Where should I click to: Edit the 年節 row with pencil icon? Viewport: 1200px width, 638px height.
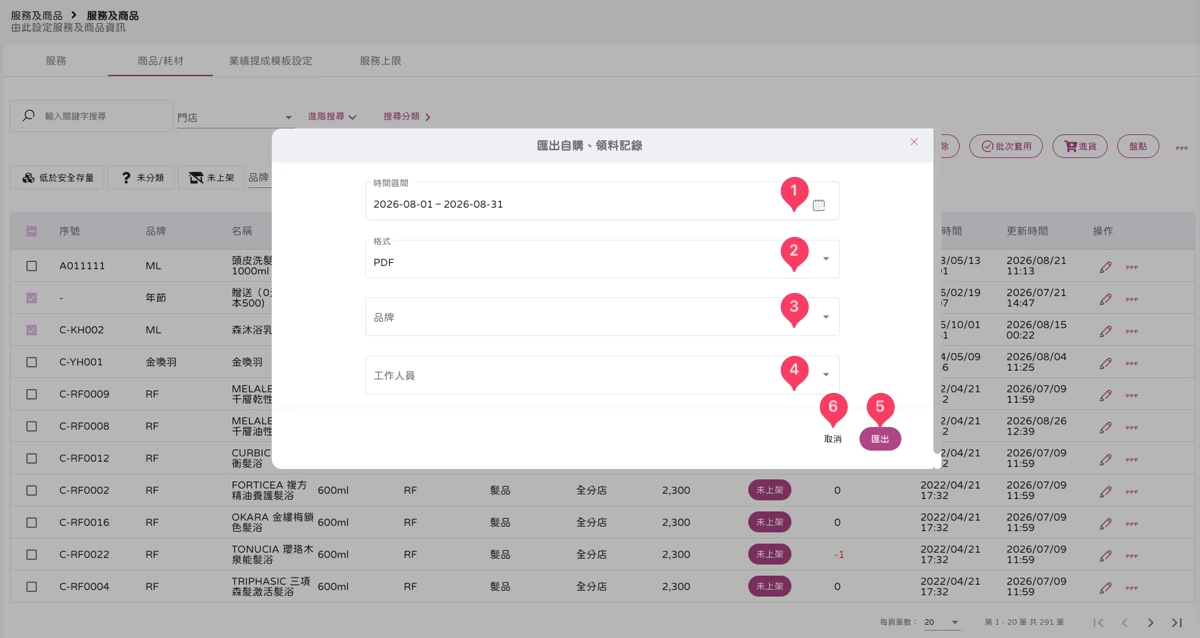[1105, 299]
